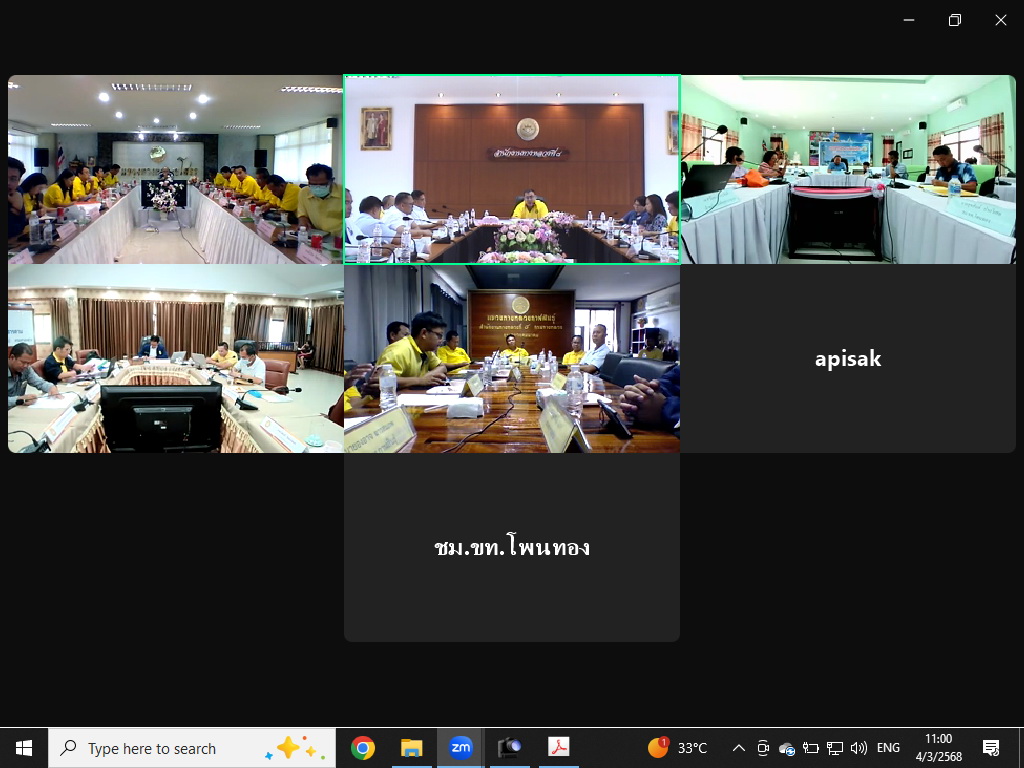Select the apisak participant tile

click(848, 359)
